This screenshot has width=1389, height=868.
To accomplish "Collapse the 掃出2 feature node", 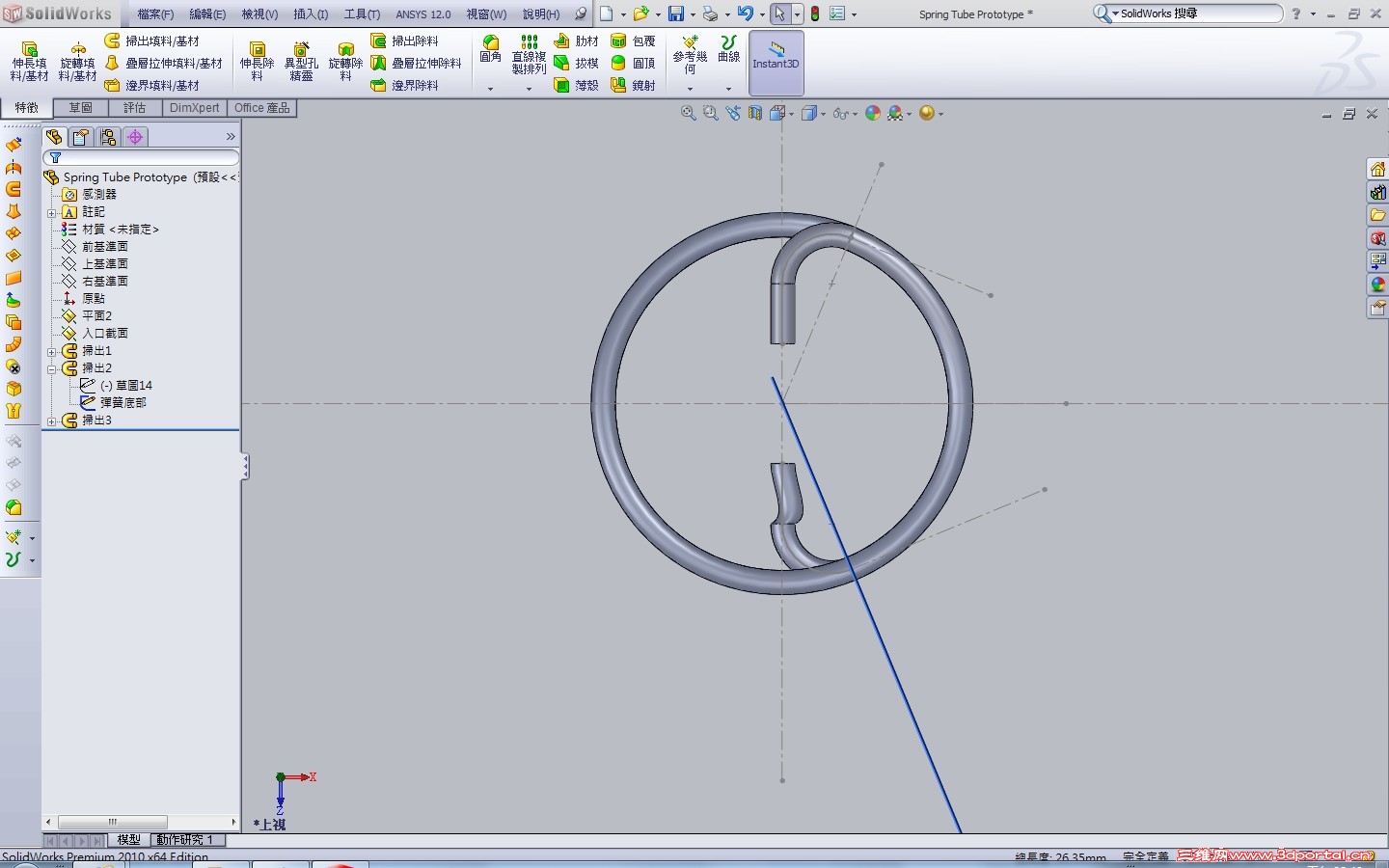I will point(52,368).
